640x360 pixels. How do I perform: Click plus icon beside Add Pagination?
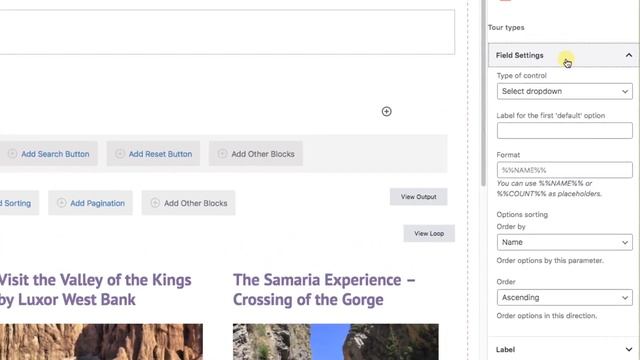(61, 203)
